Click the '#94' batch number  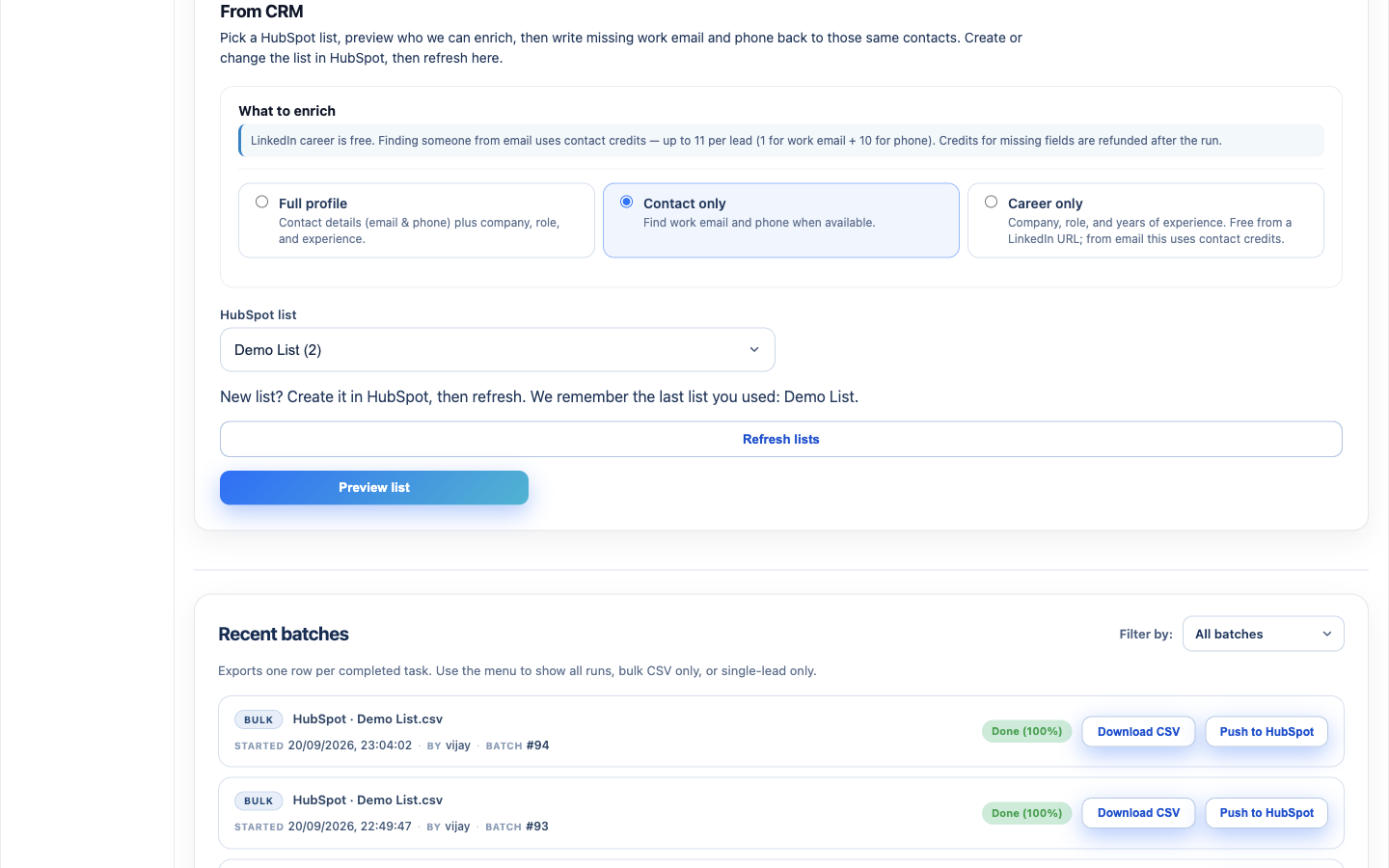pos(537,746)
